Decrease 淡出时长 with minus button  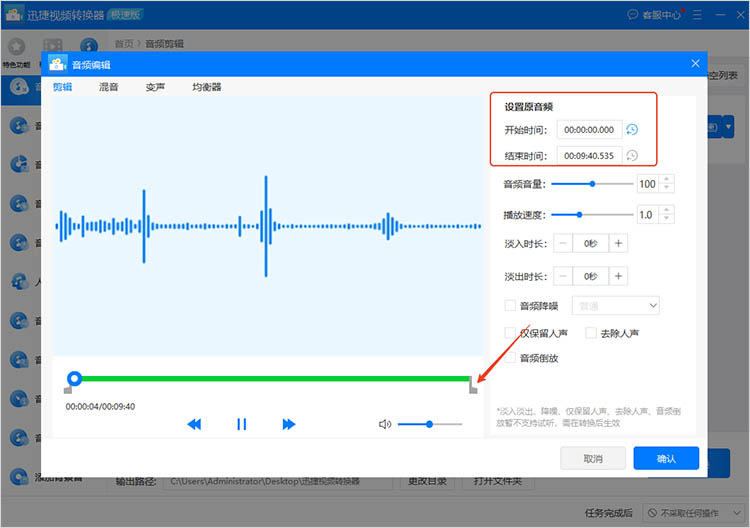563,276
